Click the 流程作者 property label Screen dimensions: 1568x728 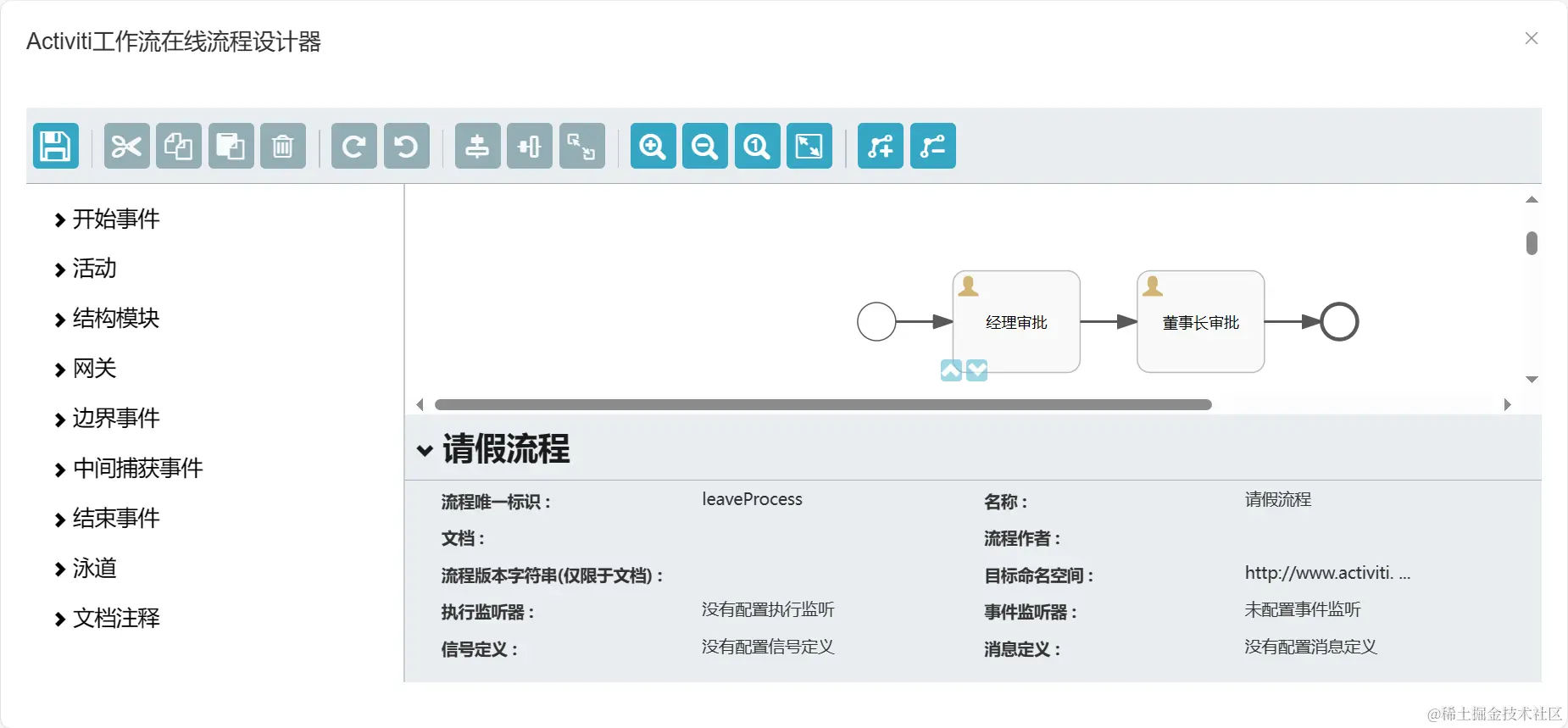coord(1022,539)
